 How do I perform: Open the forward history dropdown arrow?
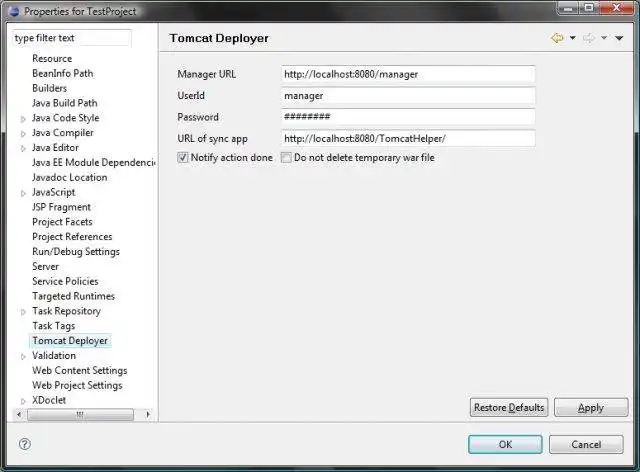(x=604, y=38)
